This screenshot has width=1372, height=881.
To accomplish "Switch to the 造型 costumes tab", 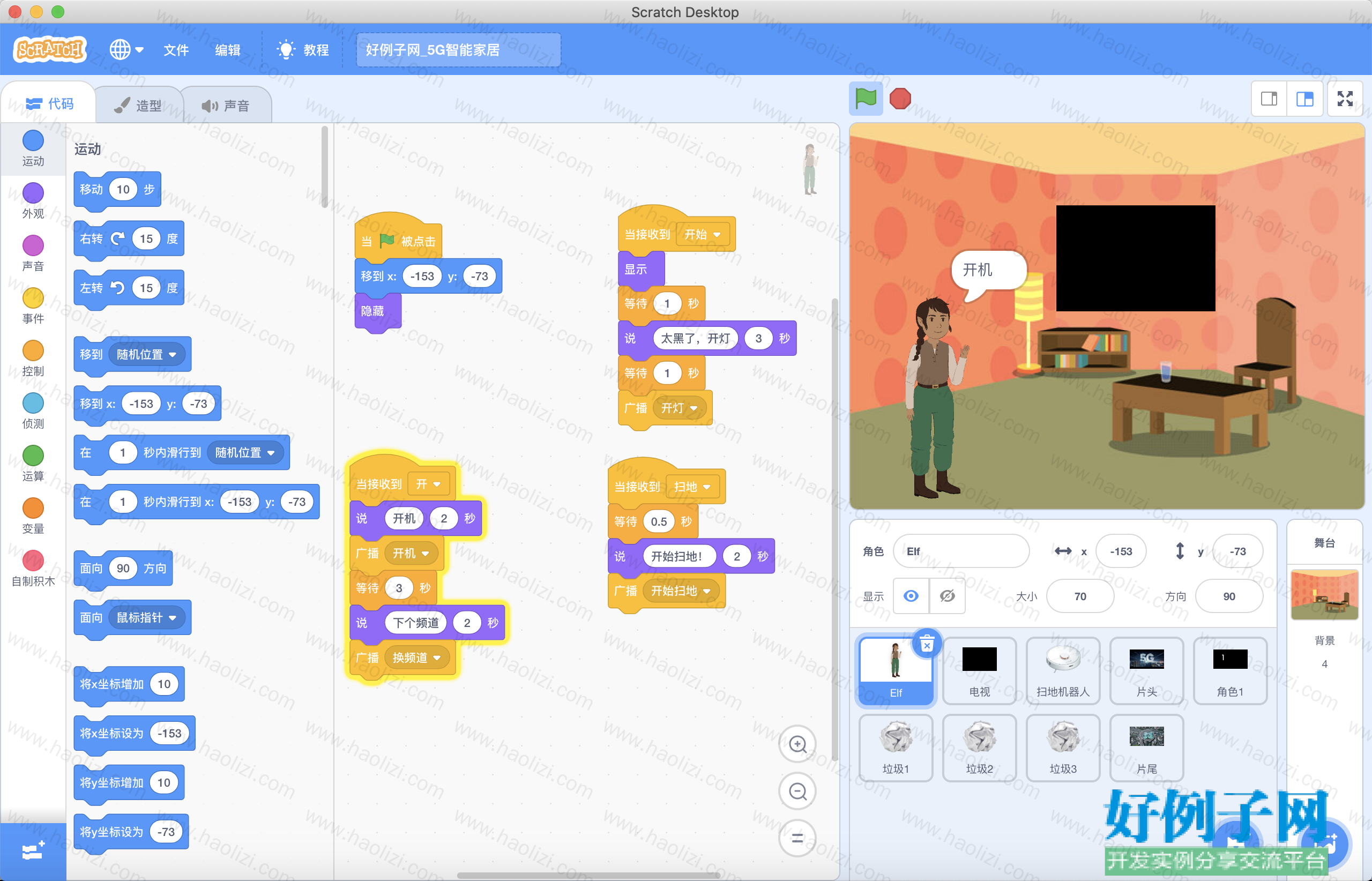I will pos(138,106).
